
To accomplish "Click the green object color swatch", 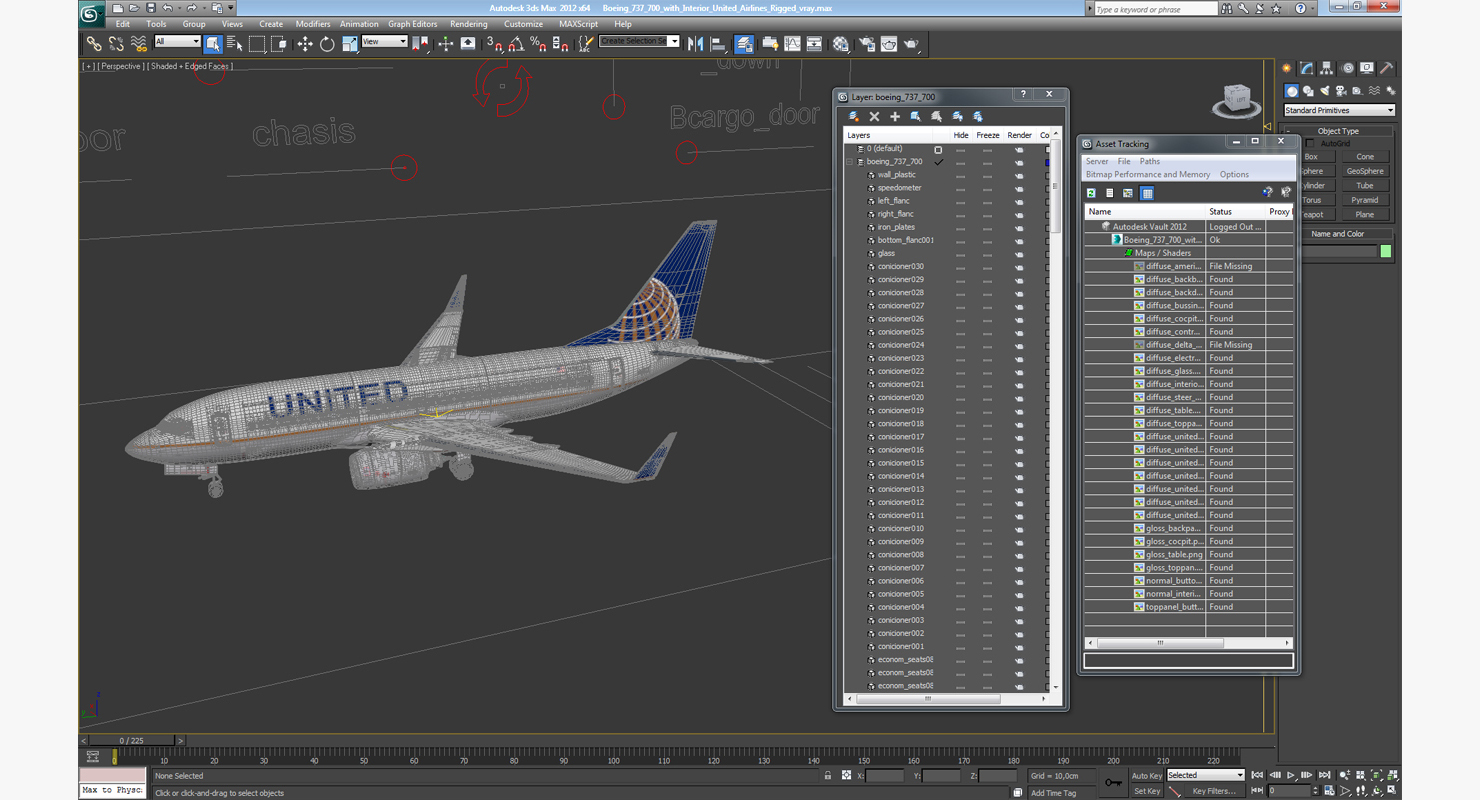I will pyautogui.click(x=1386, y=252).
